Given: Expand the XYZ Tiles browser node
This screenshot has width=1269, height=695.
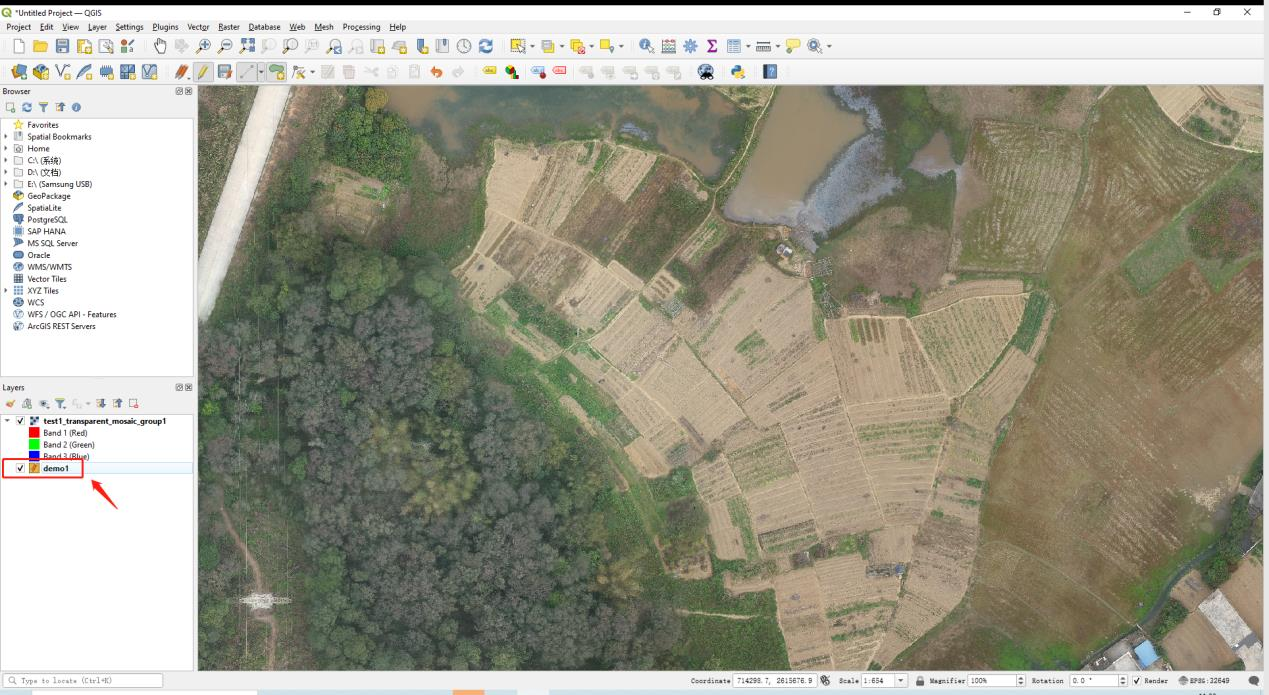Looking at the screenshot, I should coord(6,291).
